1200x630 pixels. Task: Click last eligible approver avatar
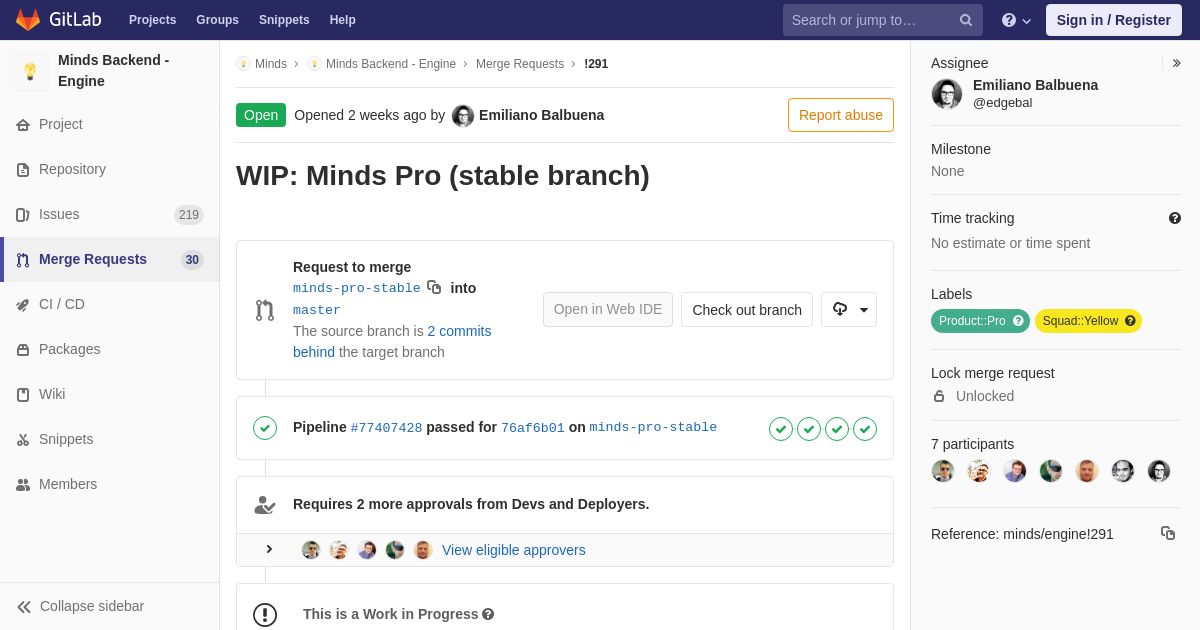tap(423, 550)
